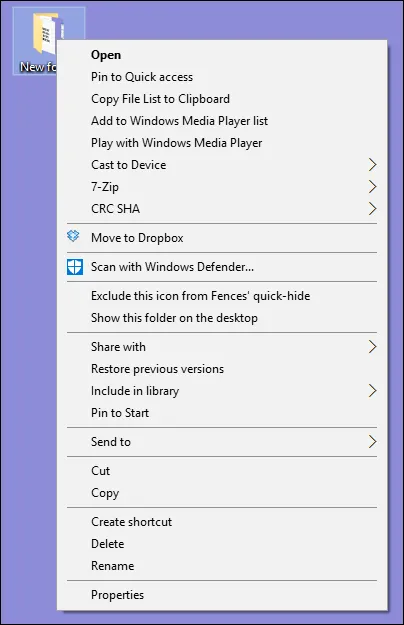Screen dimensions: 404x625
Task: Open the Send to submenu arrow
Action: 372,442
